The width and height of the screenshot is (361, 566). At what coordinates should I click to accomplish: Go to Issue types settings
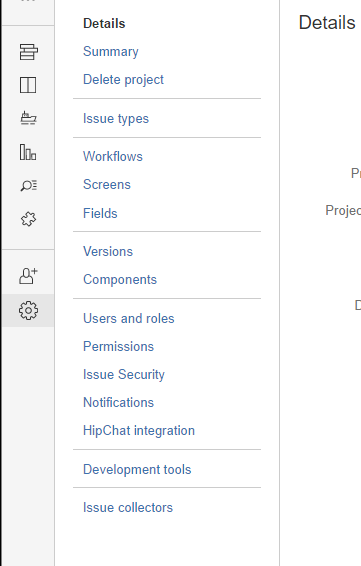pos(116,119)
